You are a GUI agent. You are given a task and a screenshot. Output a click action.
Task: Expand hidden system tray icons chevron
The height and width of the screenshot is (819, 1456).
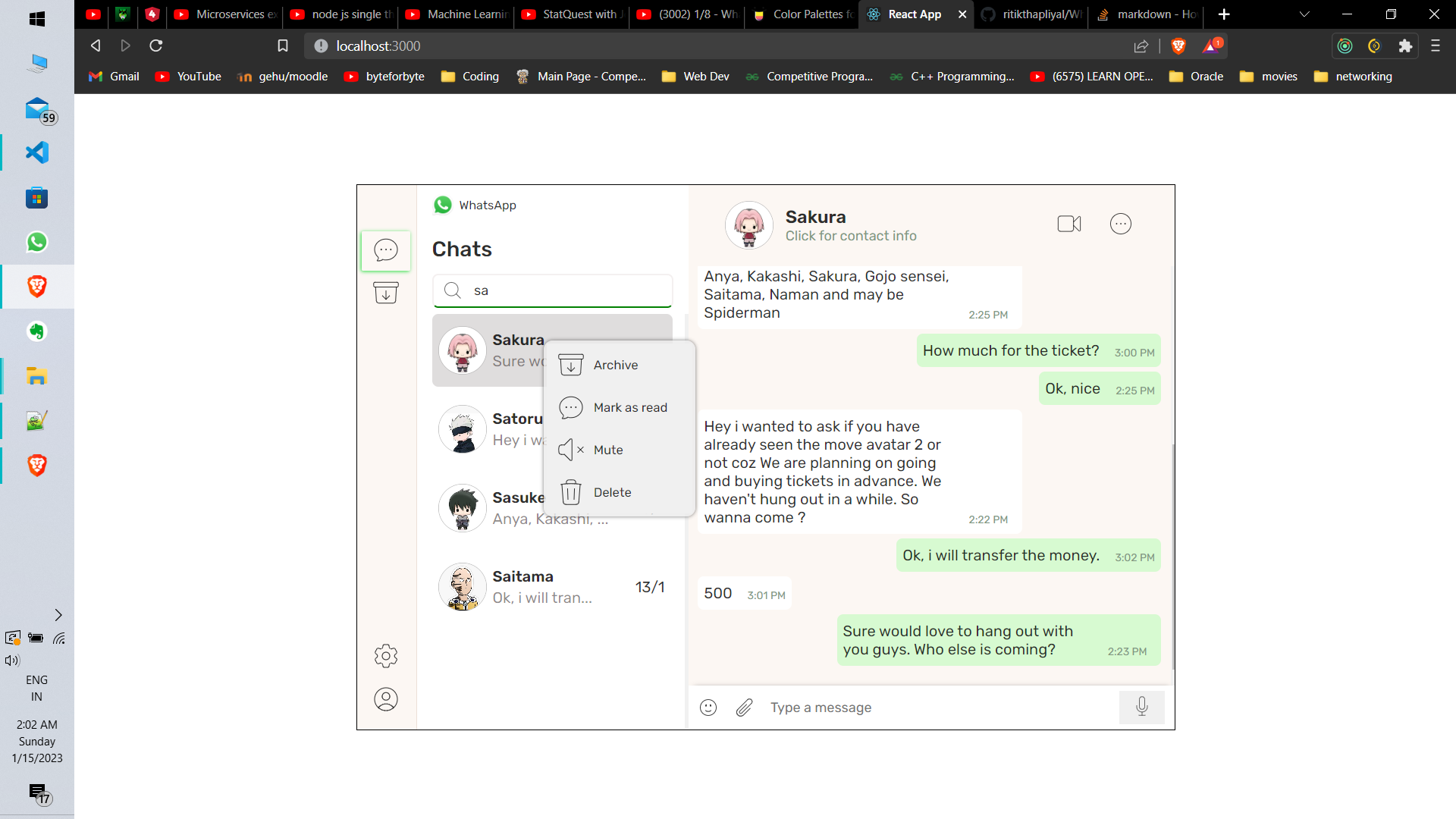click(x=58, y=615)
